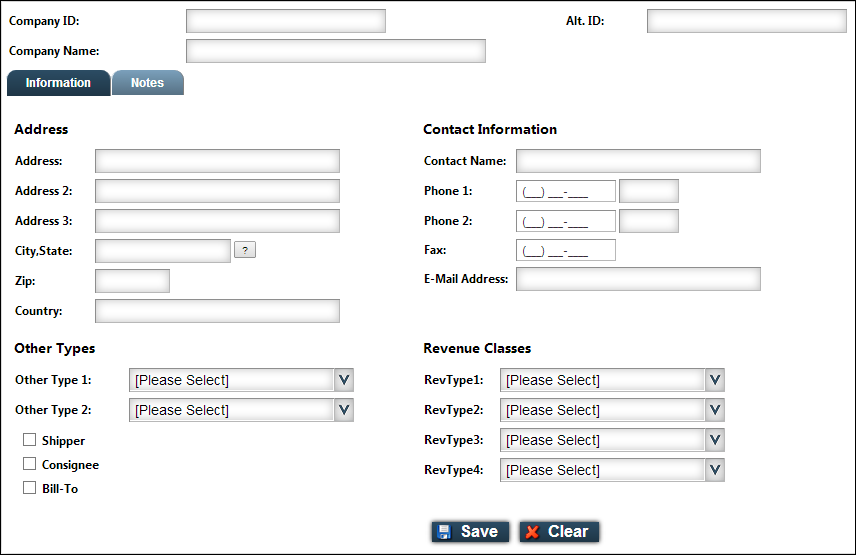Viewport: 856px width, 555px height.
Task: Toggle the Consignee checkbox
Action: point(30,464)
